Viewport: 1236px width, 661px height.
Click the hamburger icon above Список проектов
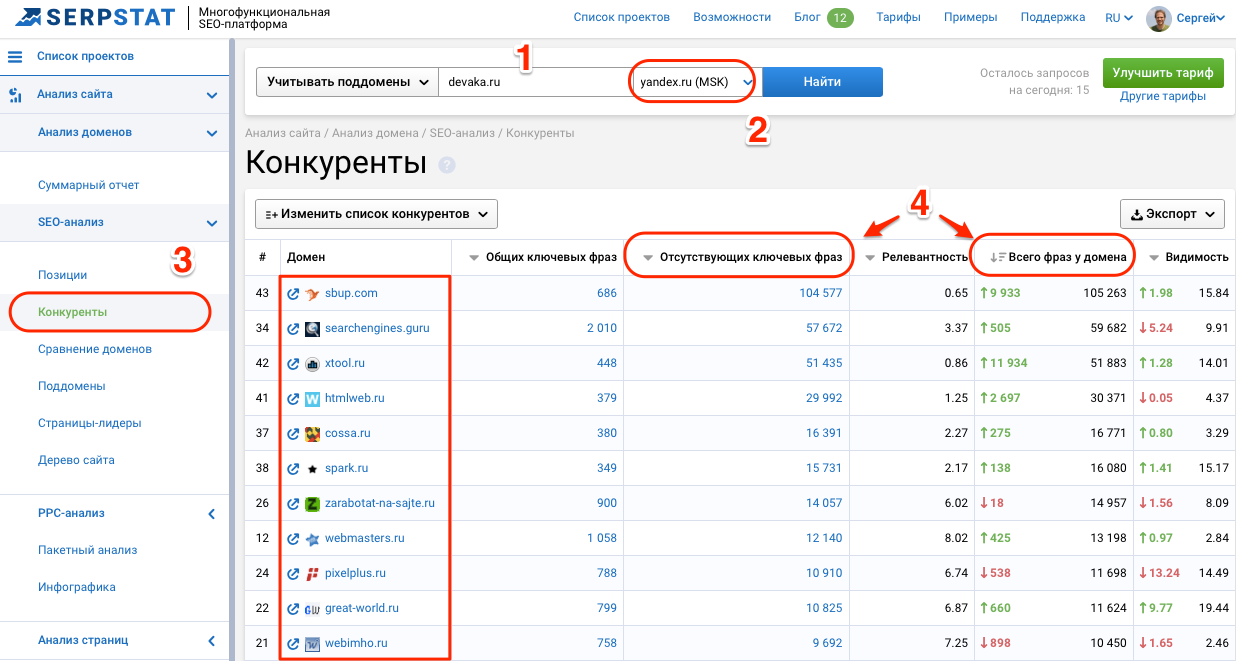14,56
